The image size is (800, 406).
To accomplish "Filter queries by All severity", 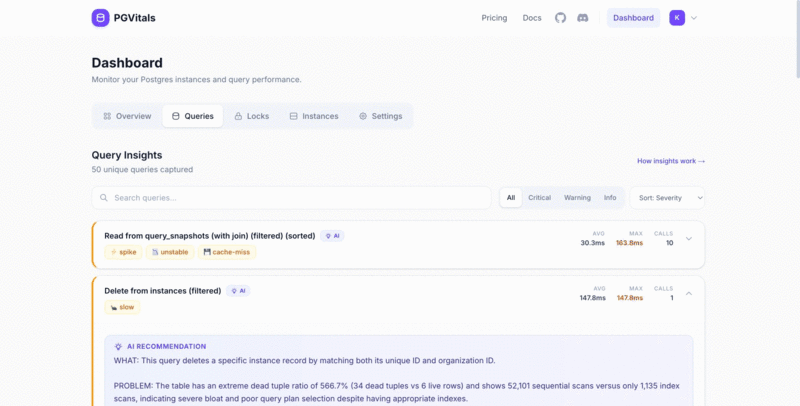I will pos(511,198).
